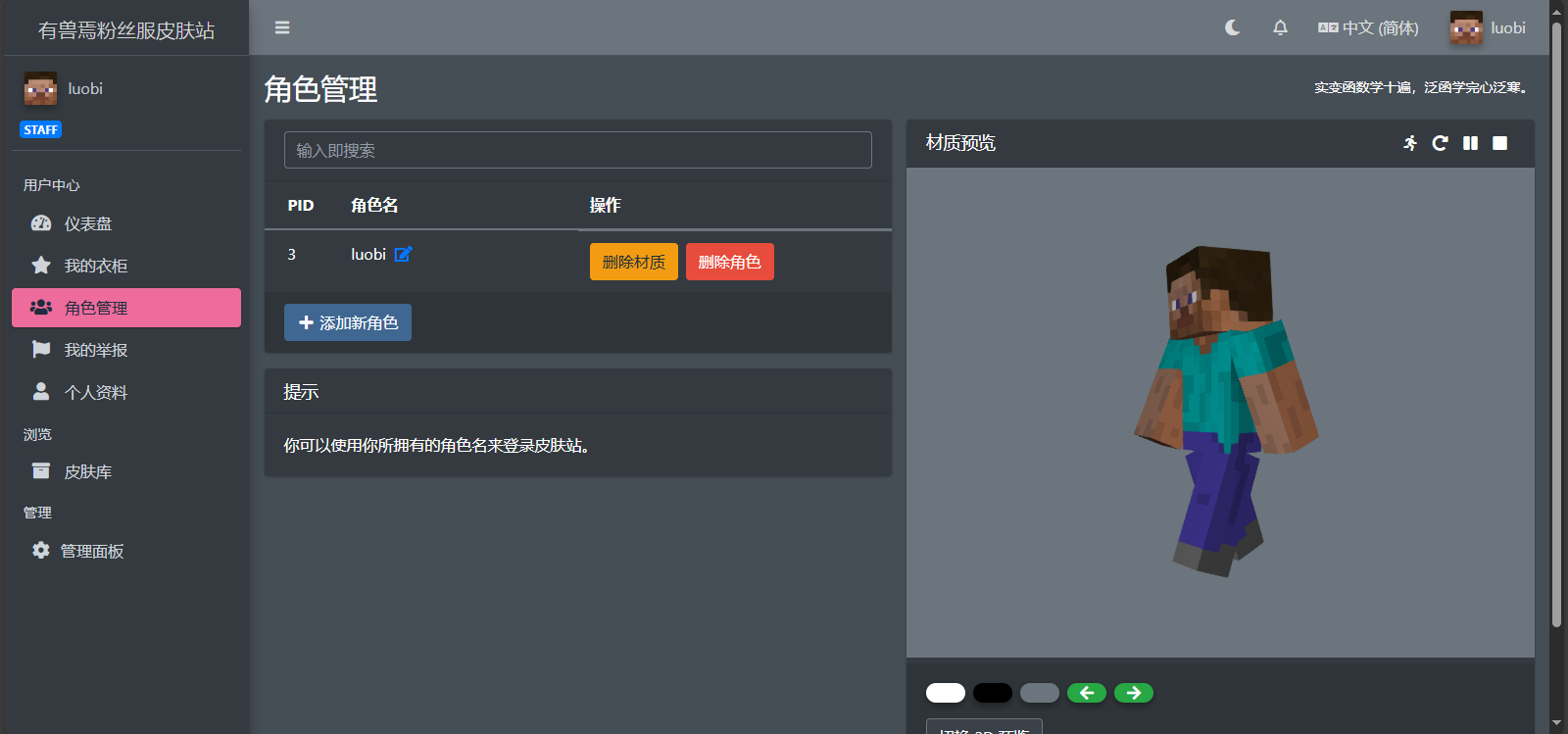The height and width of the screenshot is (734, 1568).
Task: Open 我的举报 reports page
Action: pyautogui.click(x=126, y=350)
